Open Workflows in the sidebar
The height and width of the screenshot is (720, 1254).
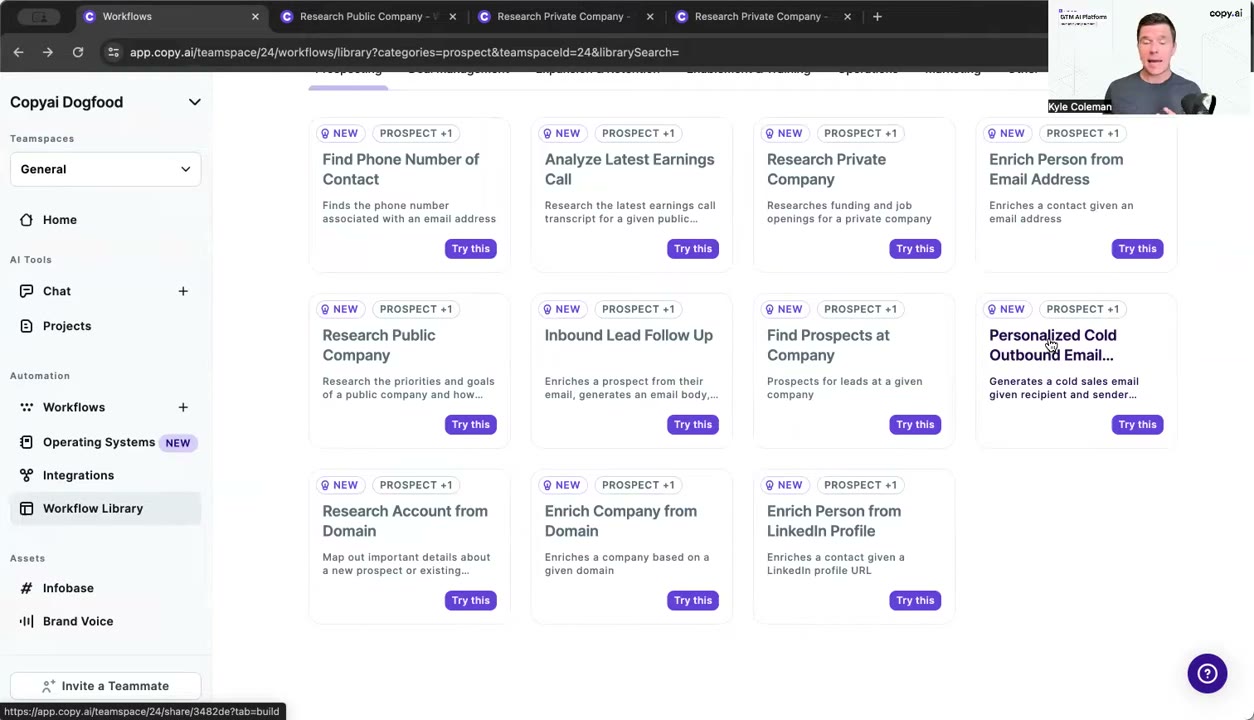coord(74,407)
